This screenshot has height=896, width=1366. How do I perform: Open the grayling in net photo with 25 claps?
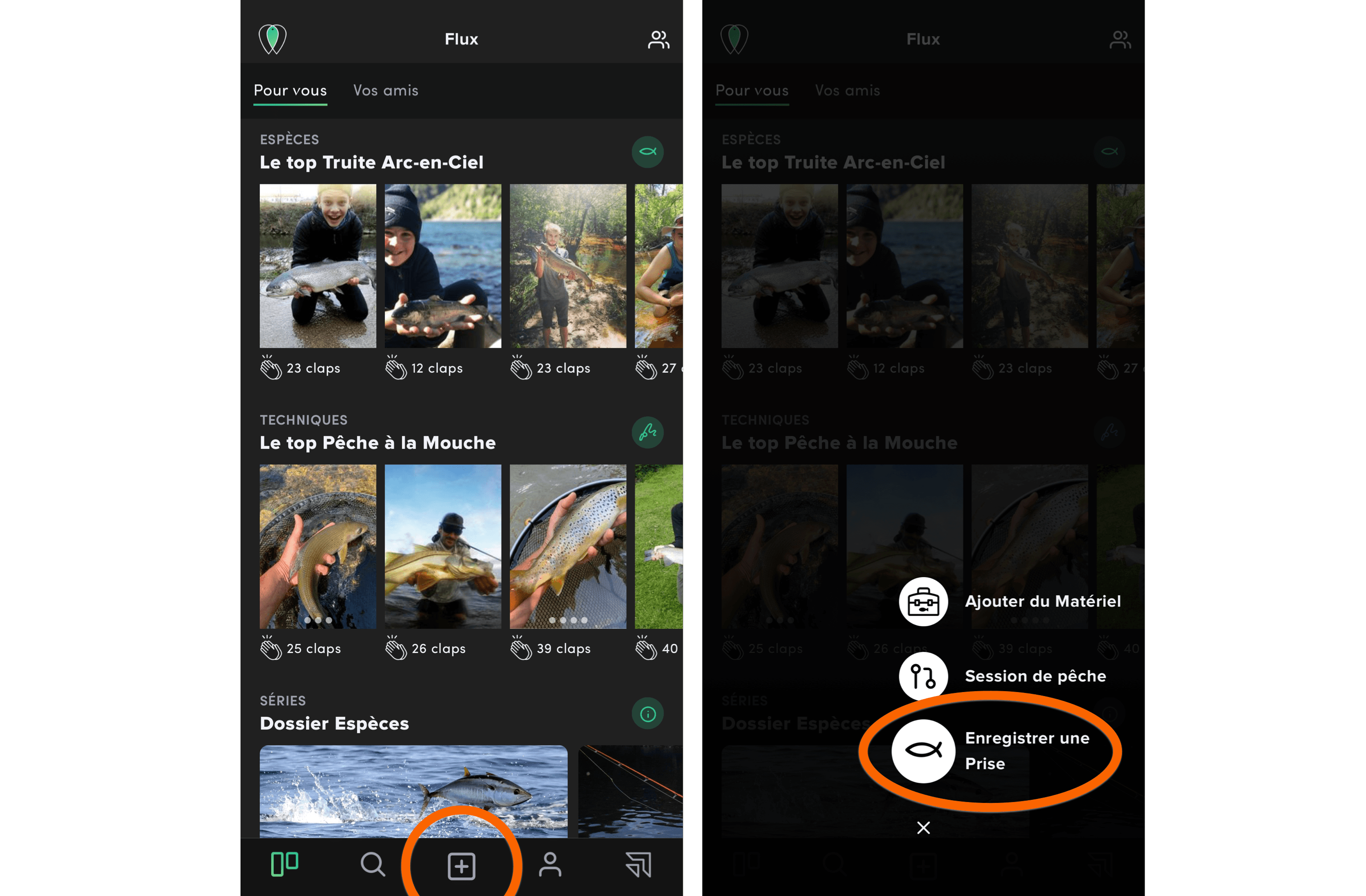tap(318, 546)
